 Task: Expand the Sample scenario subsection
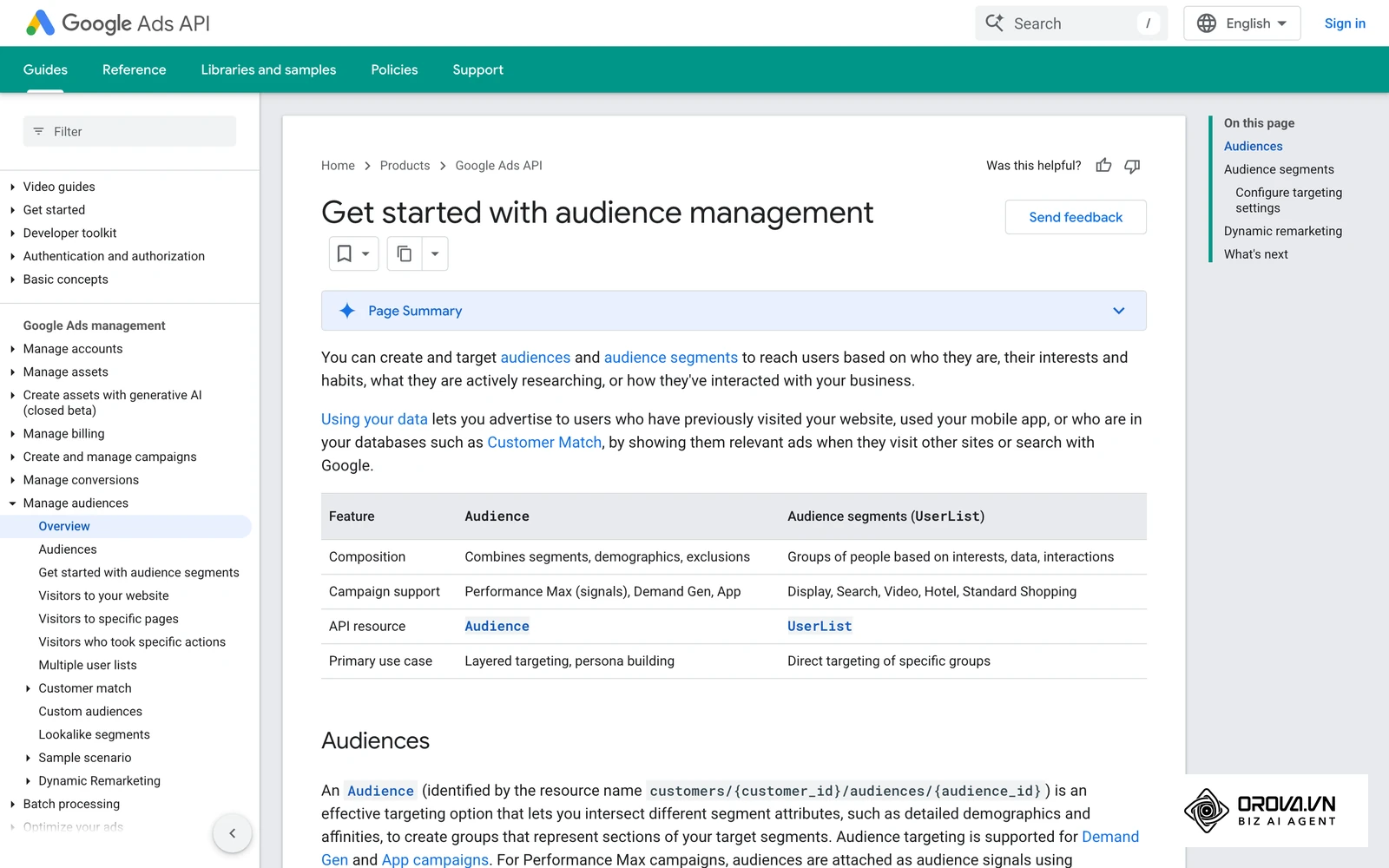click(28, 758)
